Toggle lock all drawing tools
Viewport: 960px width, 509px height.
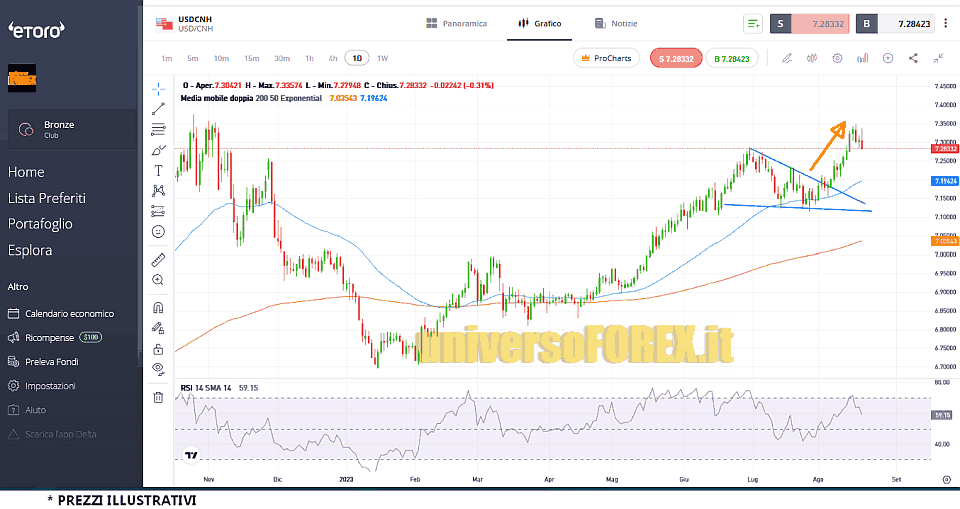[158, 349]
